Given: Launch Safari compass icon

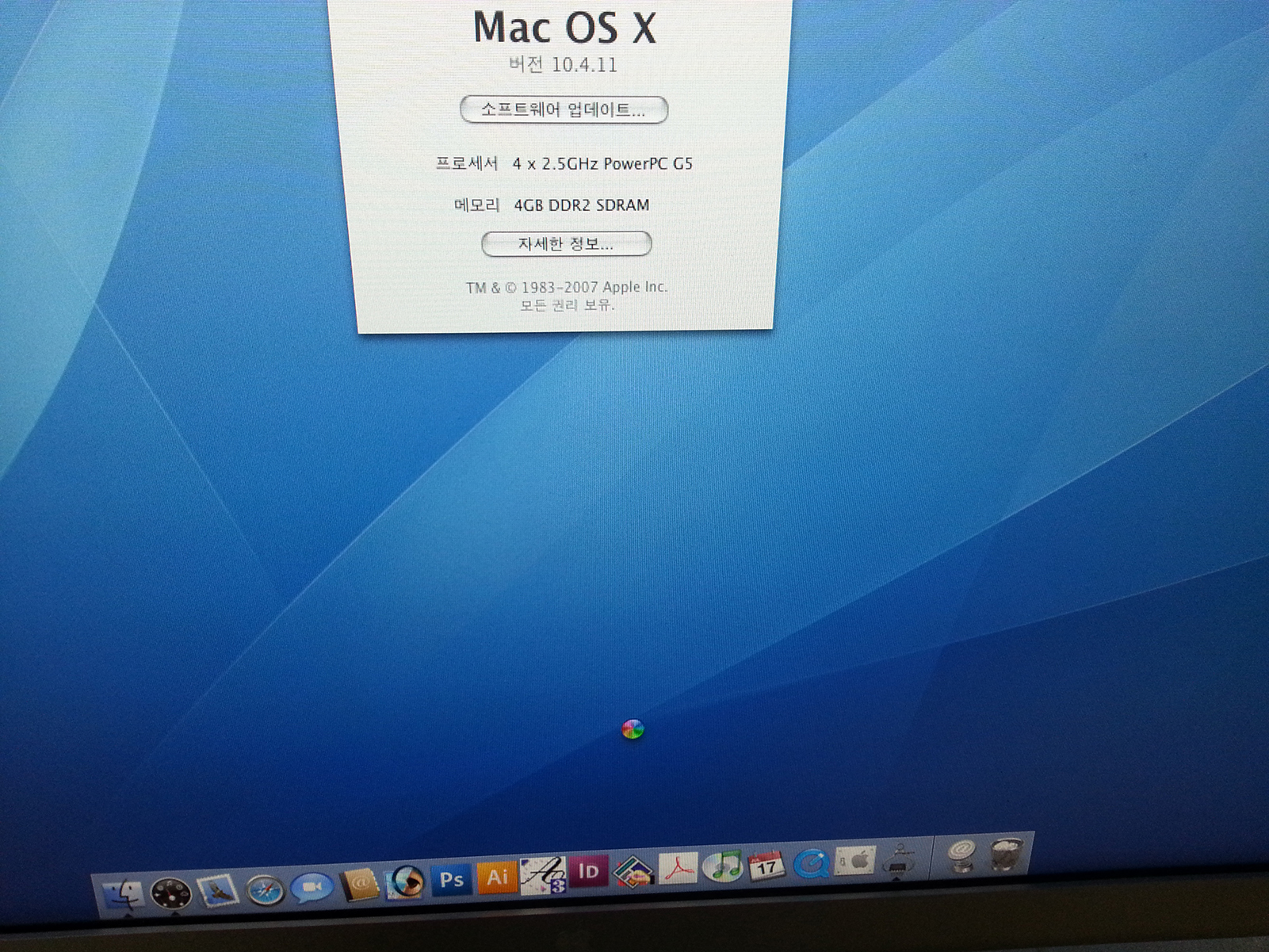Looking at the screenshot, I should [x=265, y=889].
